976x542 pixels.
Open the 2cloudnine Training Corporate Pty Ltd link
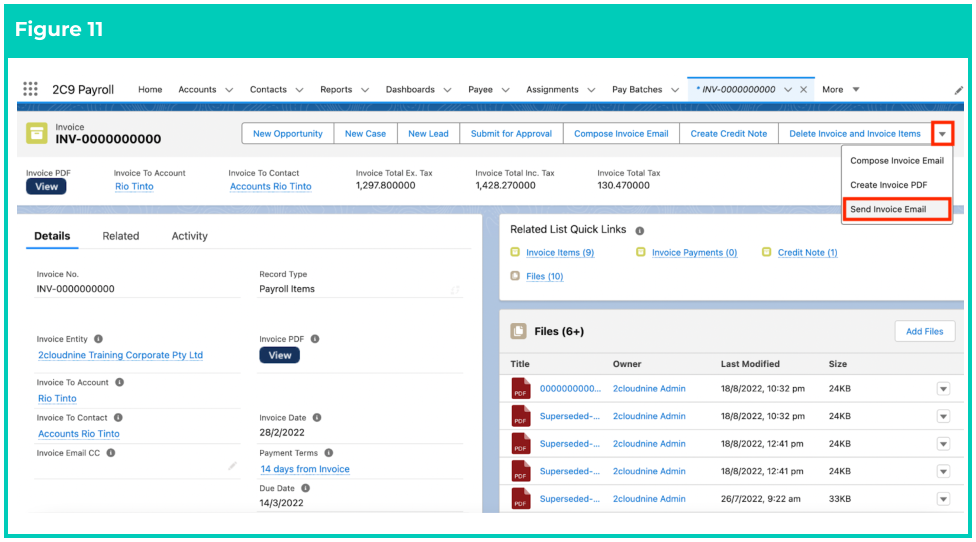click(120, 355)
